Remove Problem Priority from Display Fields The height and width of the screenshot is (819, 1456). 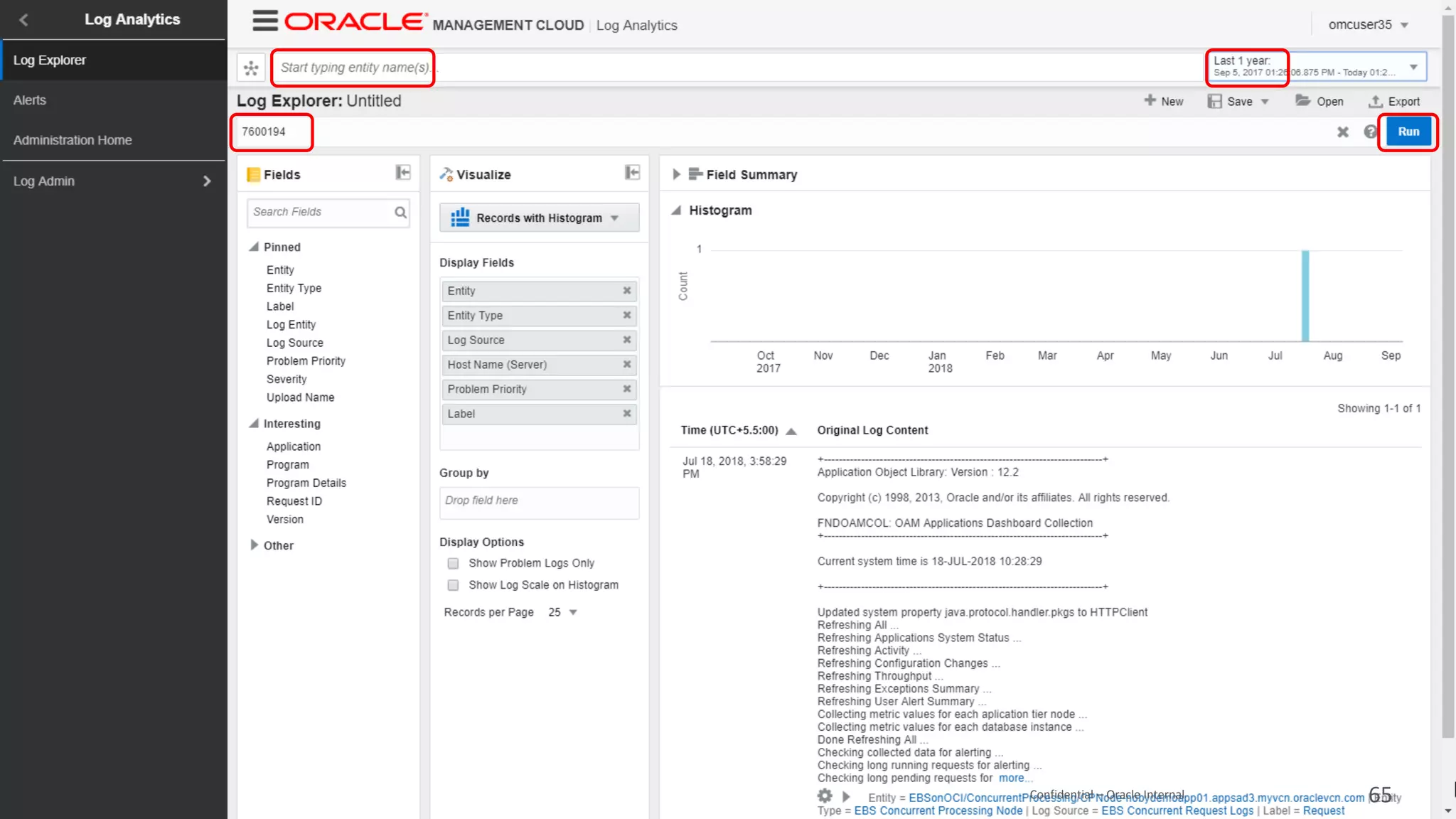click(627, 389)
